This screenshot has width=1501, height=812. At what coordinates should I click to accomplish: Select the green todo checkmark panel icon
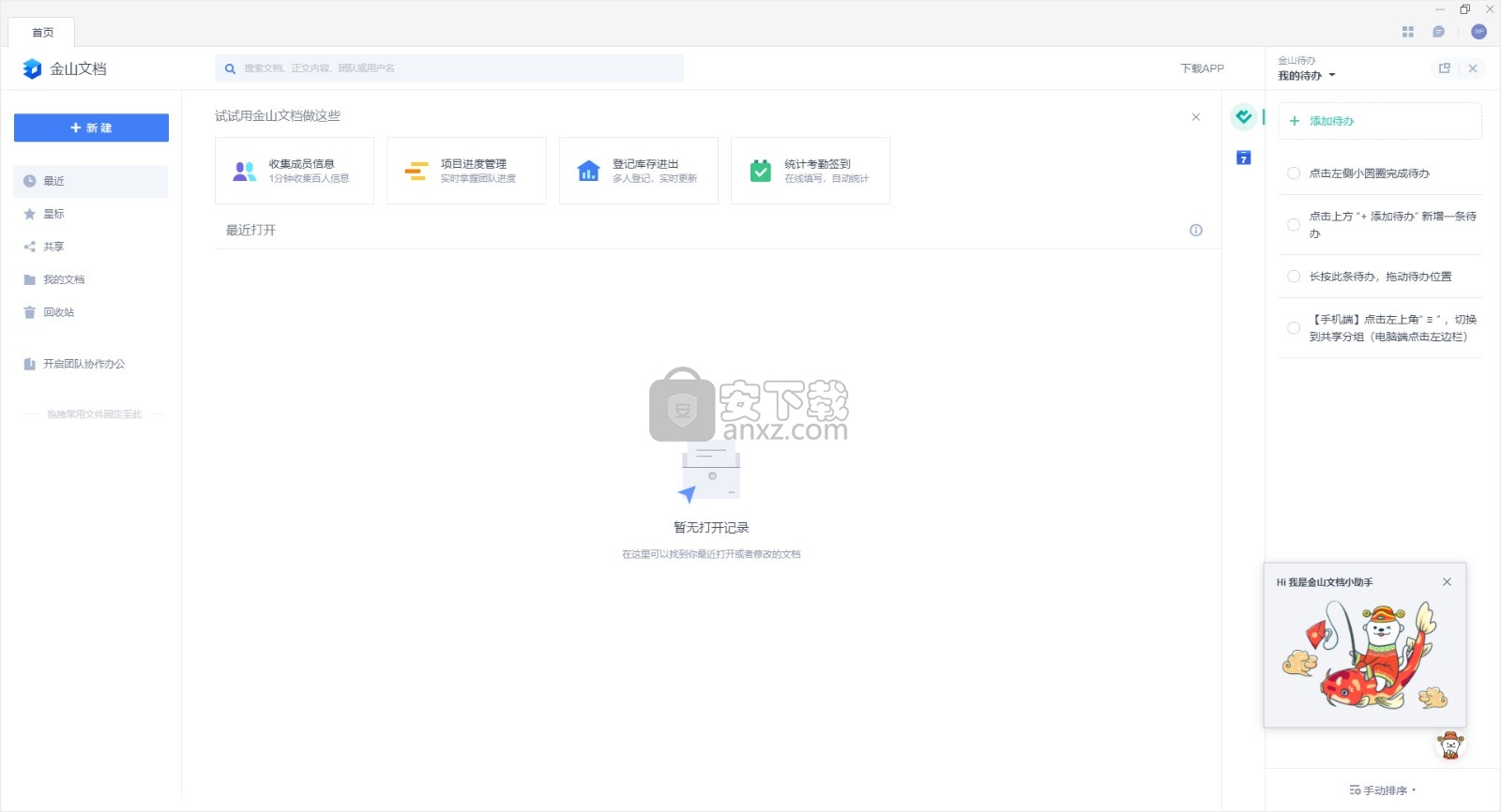tap(1243, 117)
